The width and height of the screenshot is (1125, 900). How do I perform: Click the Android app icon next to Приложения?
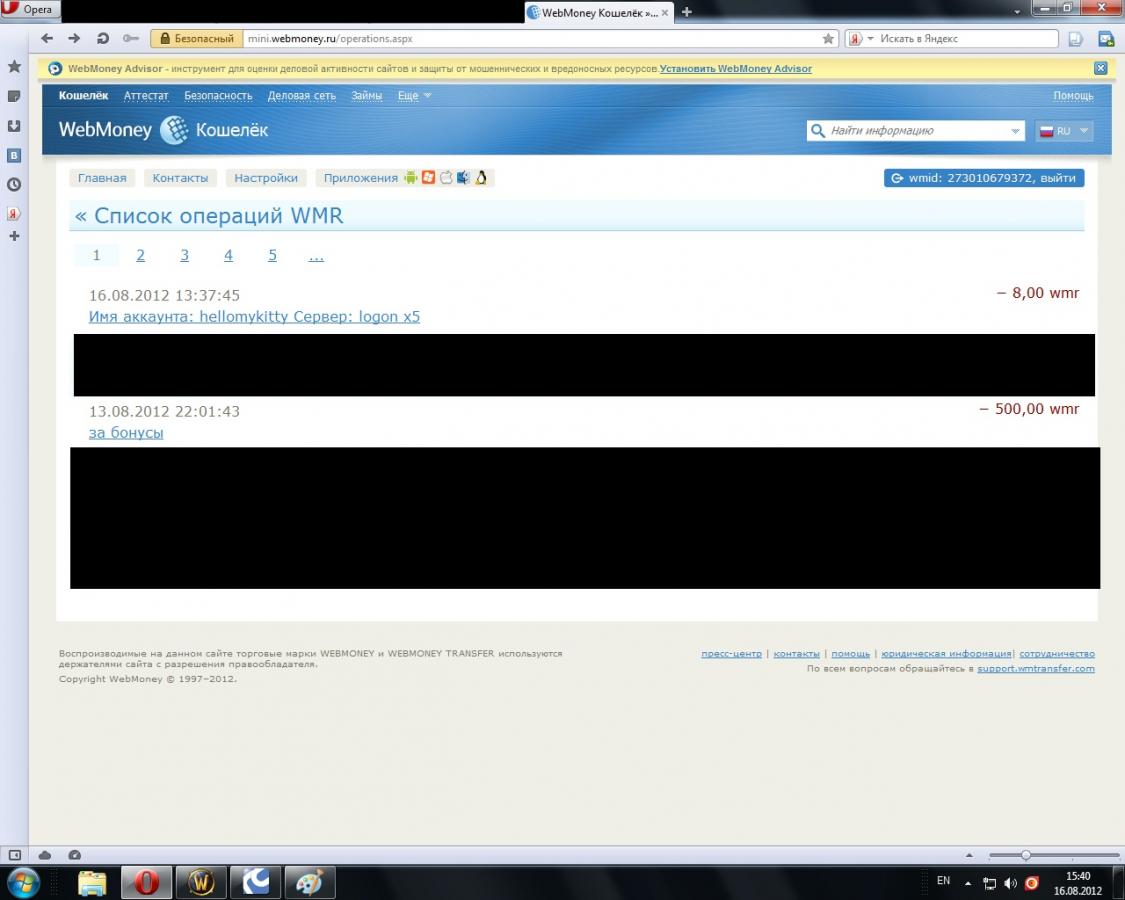coord(410,178)
